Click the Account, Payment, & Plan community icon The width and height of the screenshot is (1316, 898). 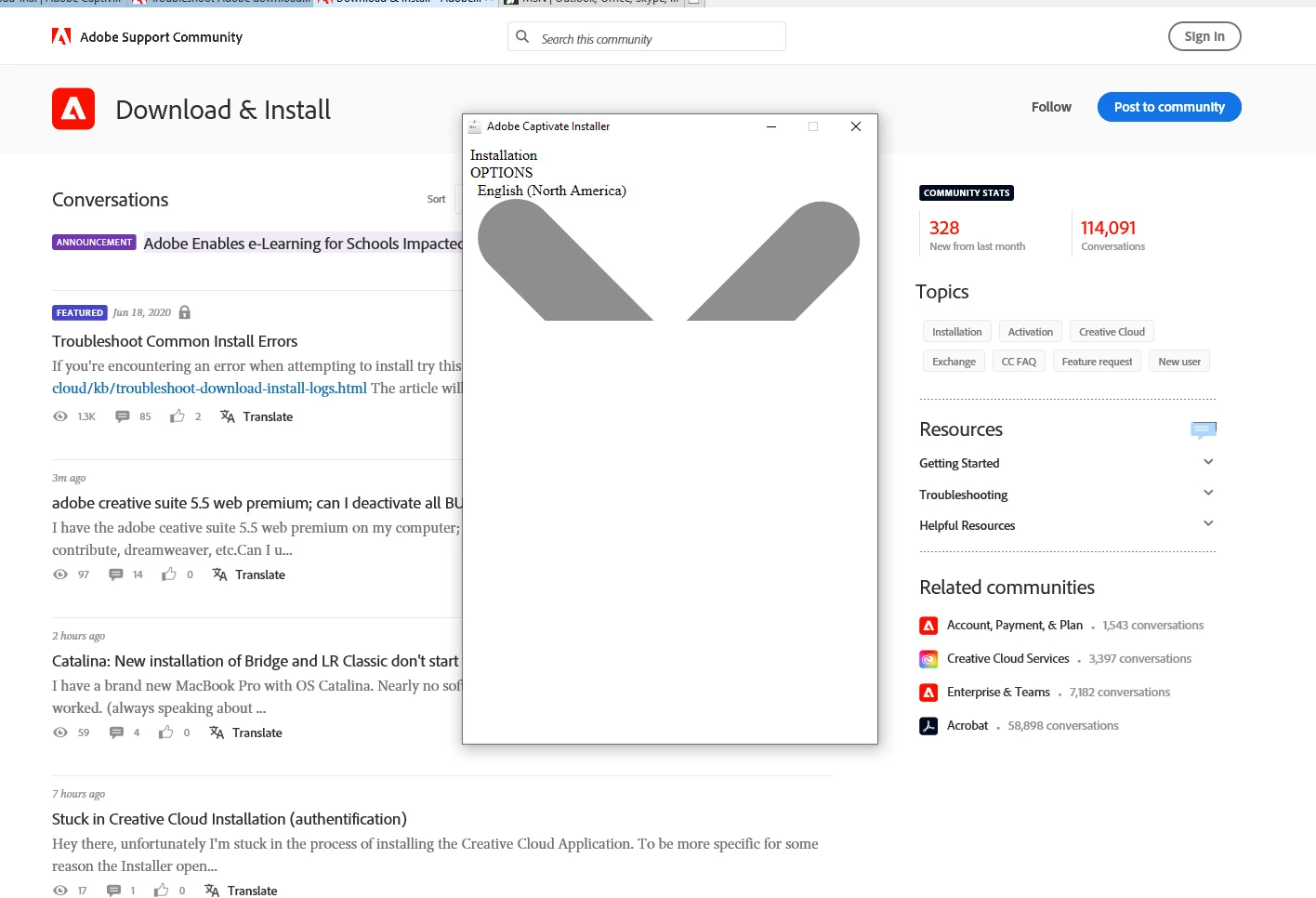point(928,626)
